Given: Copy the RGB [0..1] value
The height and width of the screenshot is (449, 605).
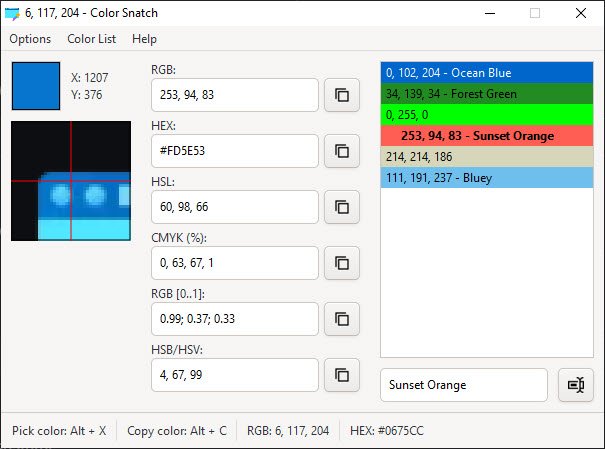Looking at the screenshot, I should (342, 319).
